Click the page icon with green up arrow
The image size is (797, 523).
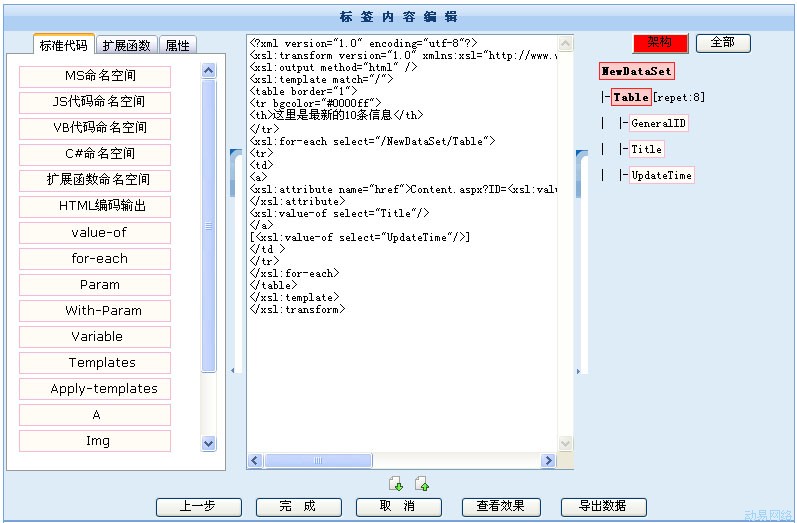pyautogui.click(x=422, y=484)
